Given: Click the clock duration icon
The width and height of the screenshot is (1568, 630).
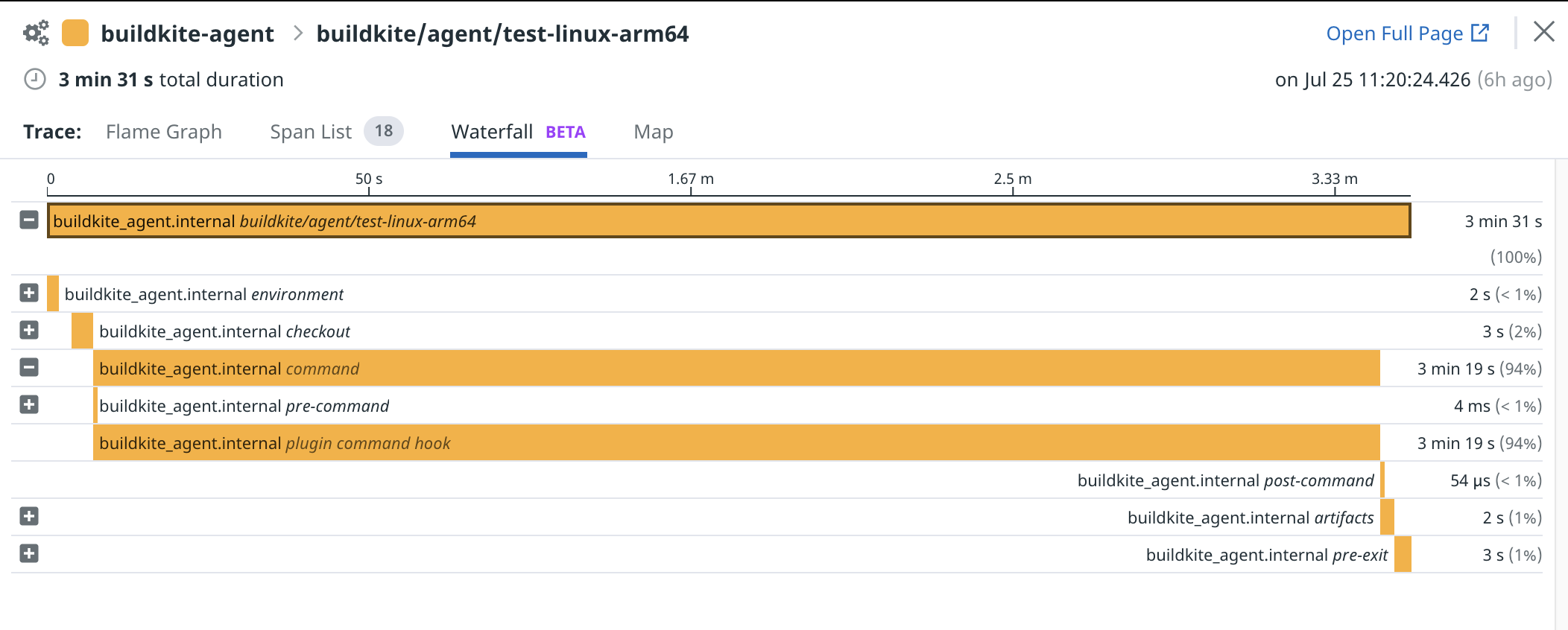Looking at the screenshot, I should [x=35, y=79].
